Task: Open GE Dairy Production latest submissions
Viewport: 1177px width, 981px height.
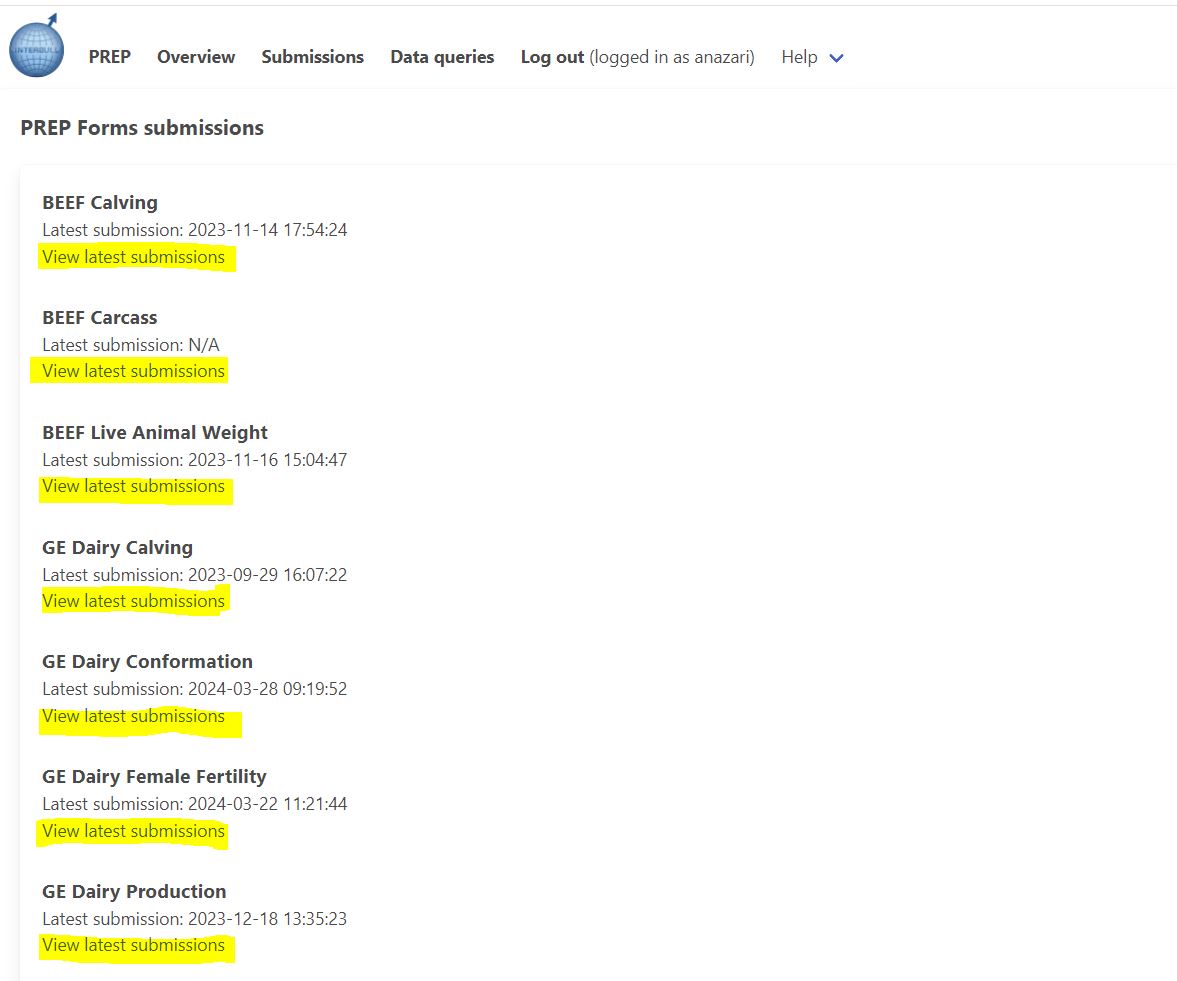Action: click(x=133, y=945)
